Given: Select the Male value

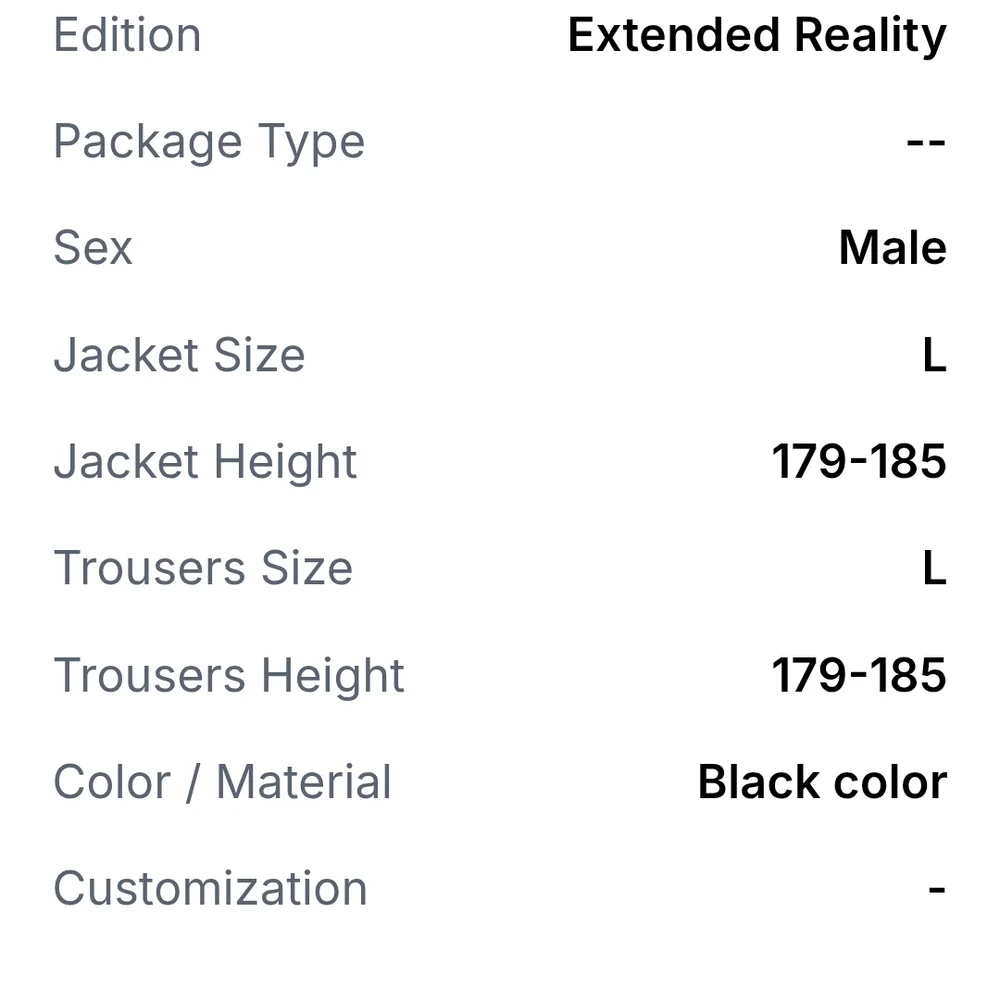Looking at the screenshot, I should [893, 248].
